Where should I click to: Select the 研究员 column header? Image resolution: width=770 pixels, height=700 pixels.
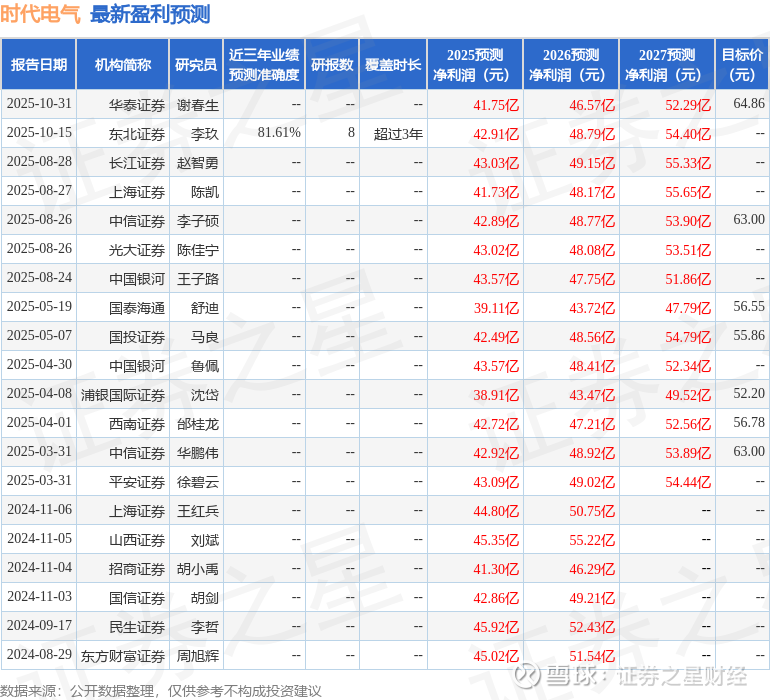coord(196,64)
